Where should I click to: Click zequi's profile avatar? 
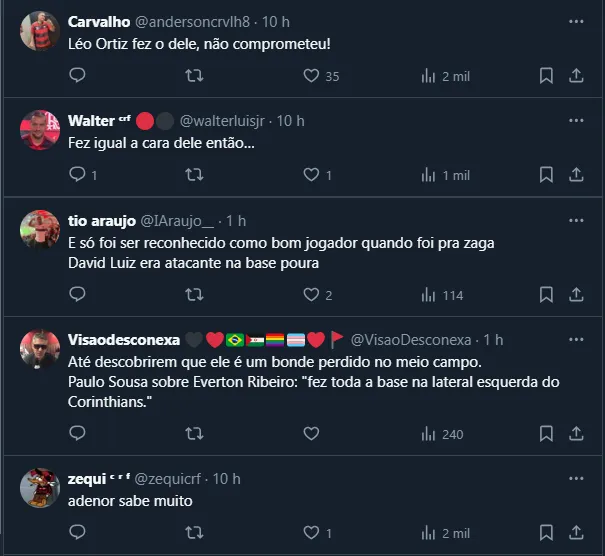coord(40,488)
